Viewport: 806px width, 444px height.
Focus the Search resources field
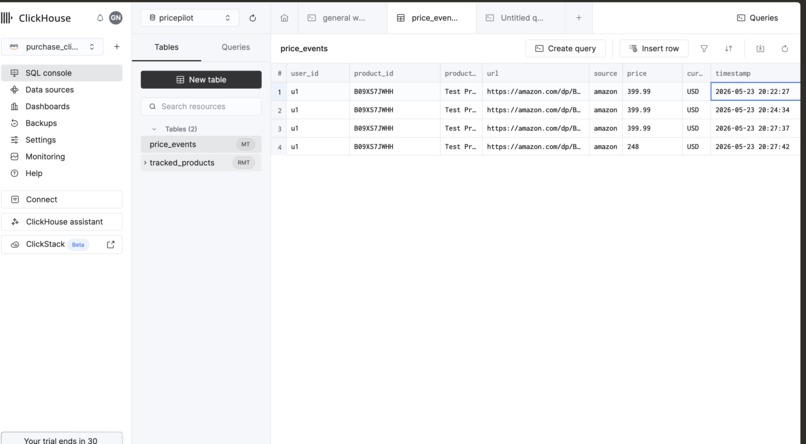[201, 106]
